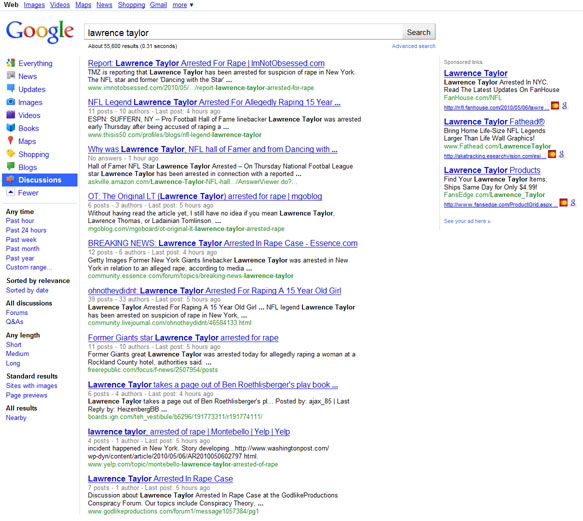Viewport: 583px width, 521px height.
Task: Filter results to Past month
Action: (22, 248)
